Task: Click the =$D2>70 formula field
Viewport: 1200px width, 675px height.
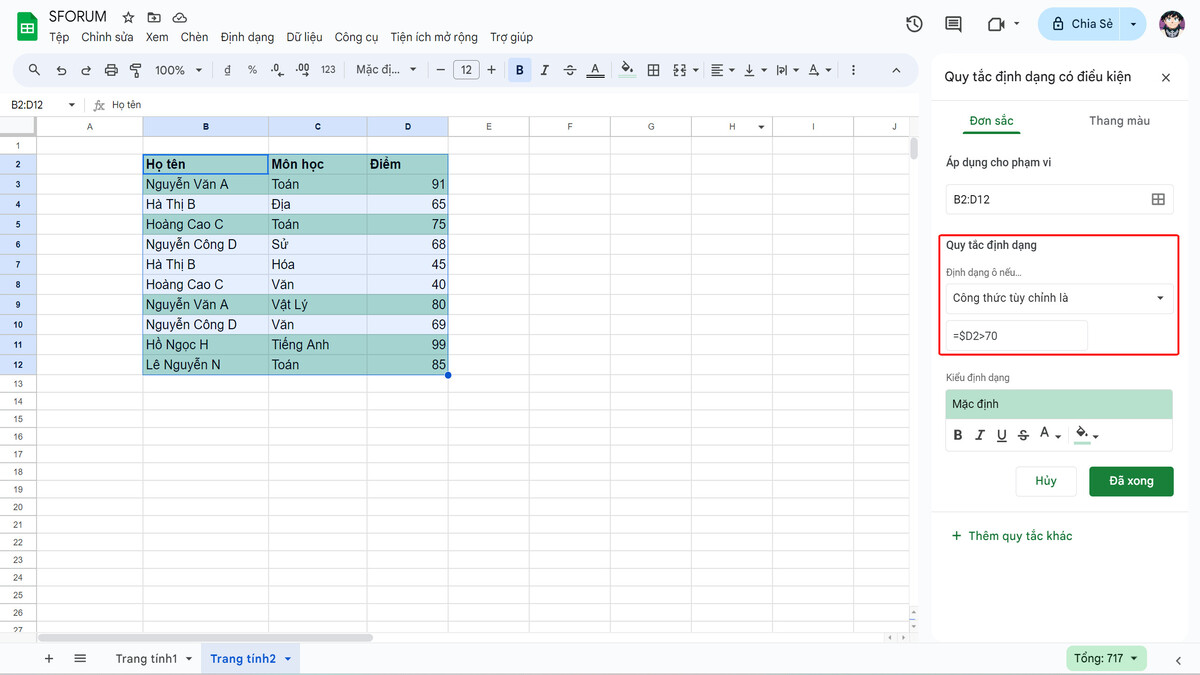Action: [x=1016, y=336]
